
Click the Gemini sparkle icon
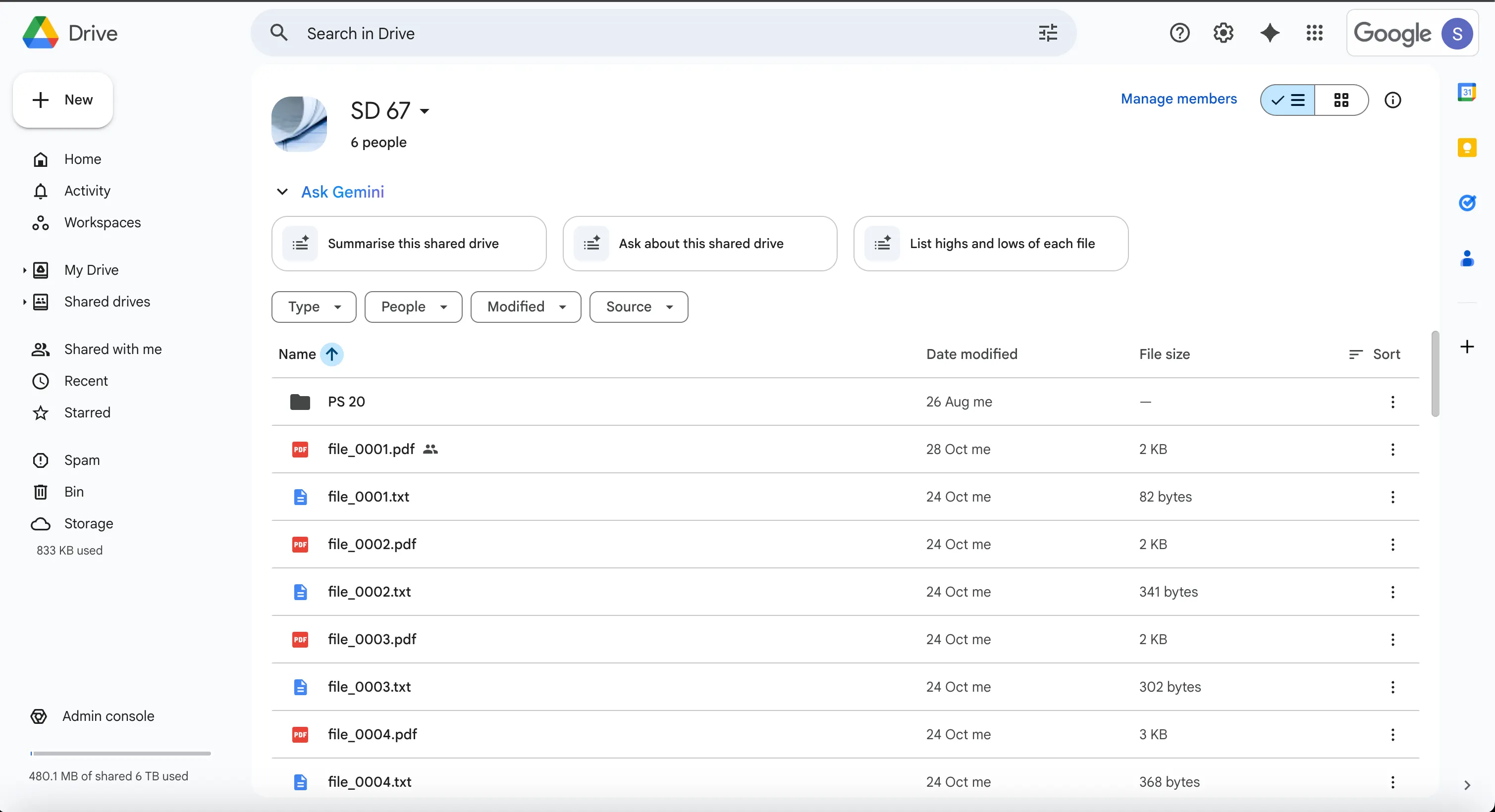1269,33
